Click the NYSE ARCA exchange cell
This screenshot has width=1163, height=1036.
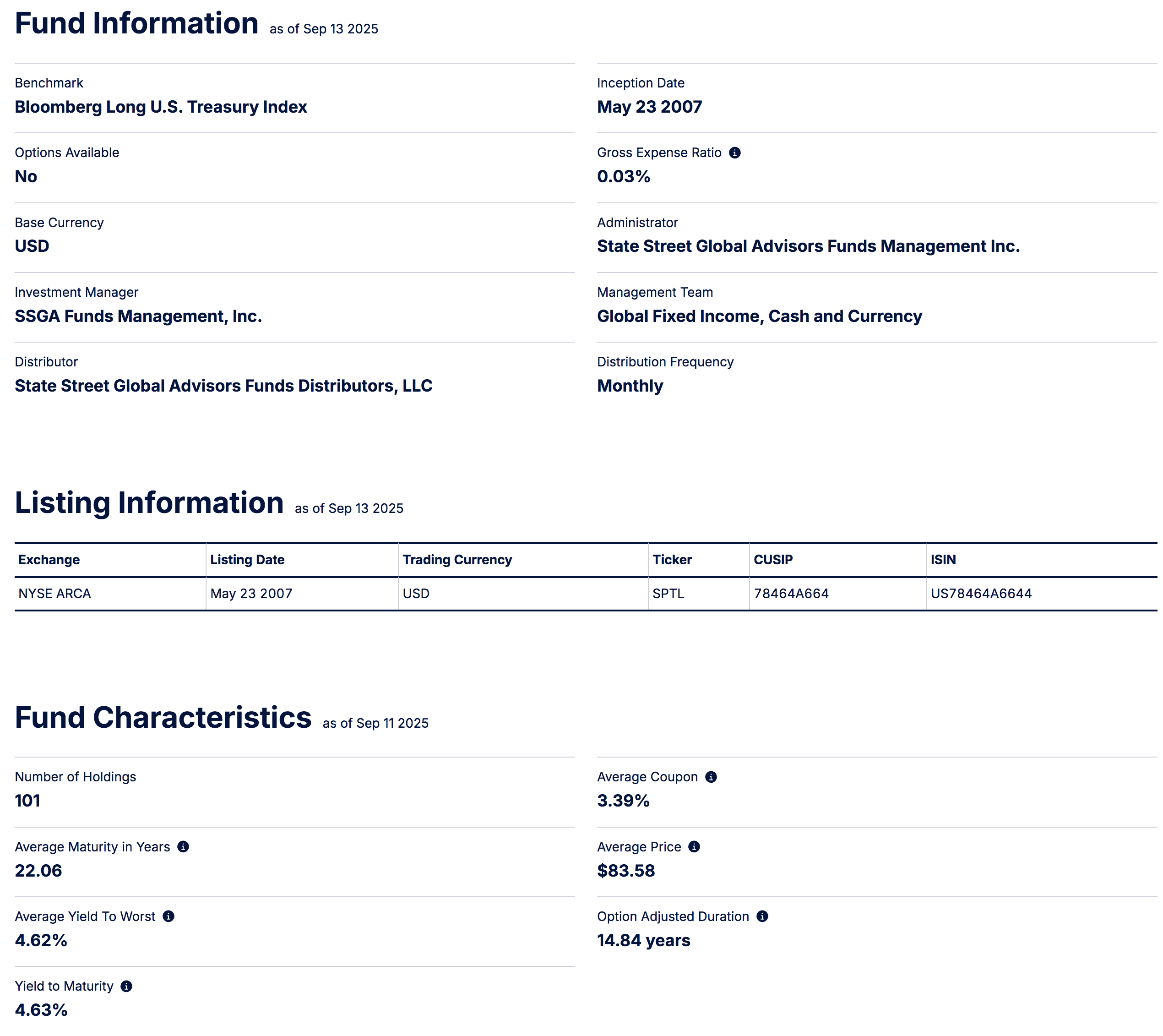point(54,594)
